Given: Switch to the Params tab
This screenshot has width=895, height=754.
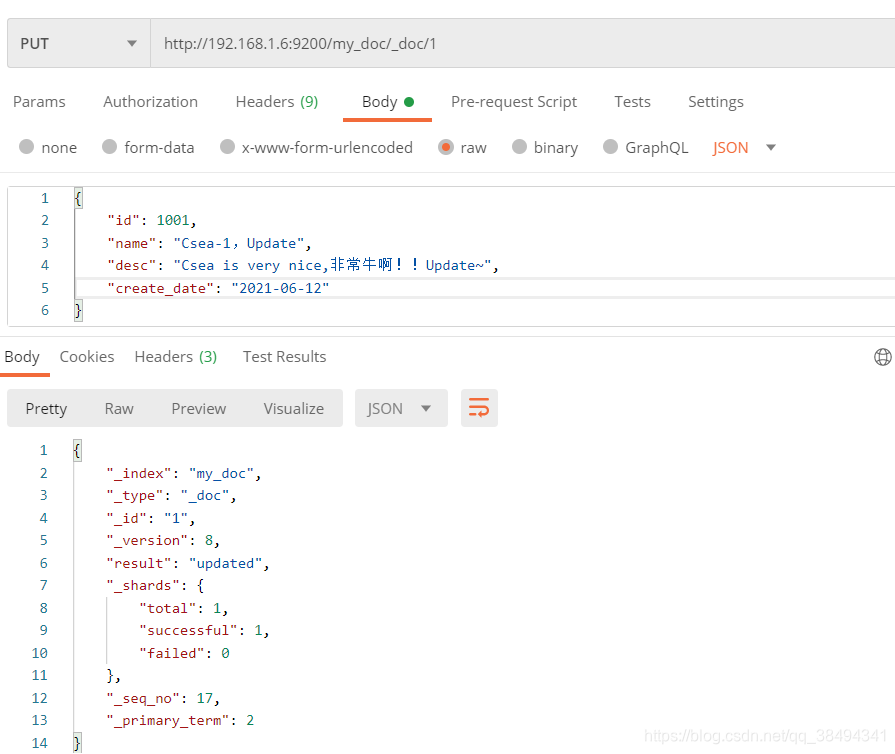Looking at the screenshot, I should coord(39,102).
